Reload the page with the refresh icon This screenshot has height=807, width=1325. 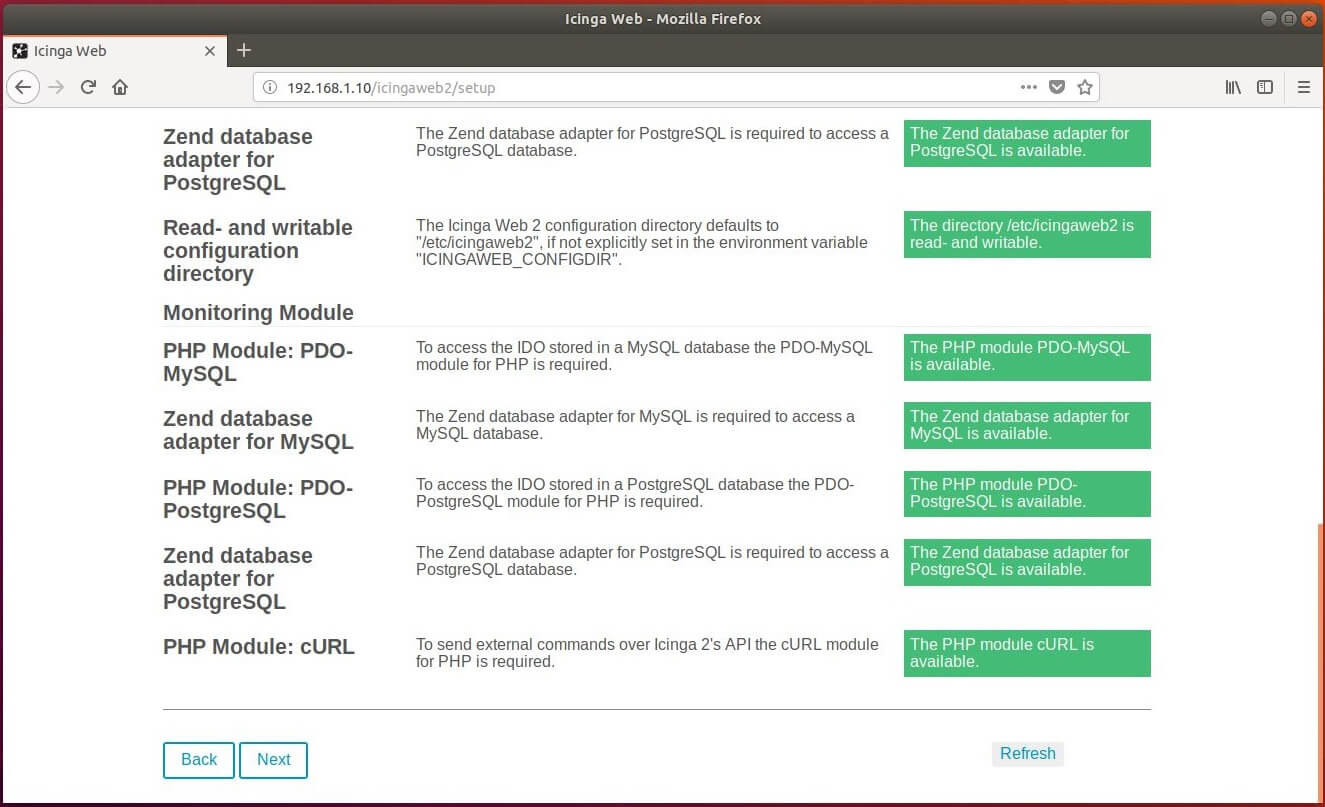pyautogui.click(x=88, y=87)
